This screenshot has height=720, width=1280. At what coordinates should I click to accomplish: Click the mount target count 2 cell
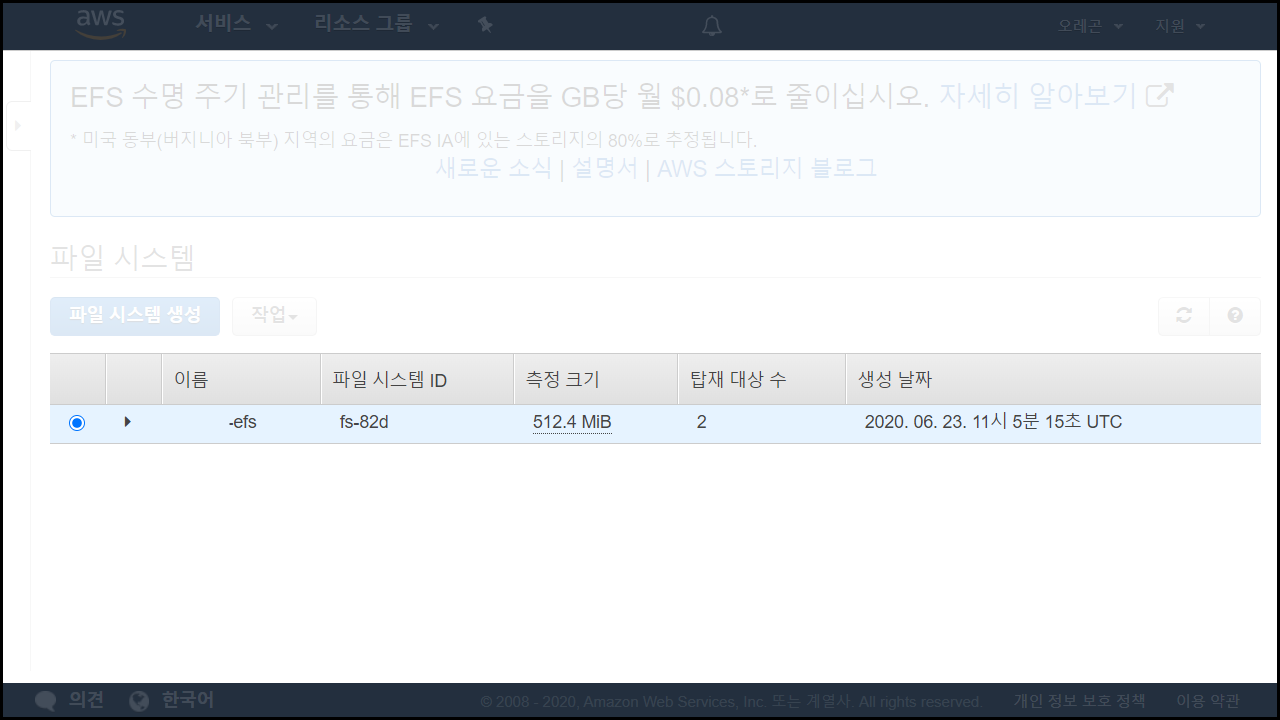pyautogui.click(x=702, y=422)
